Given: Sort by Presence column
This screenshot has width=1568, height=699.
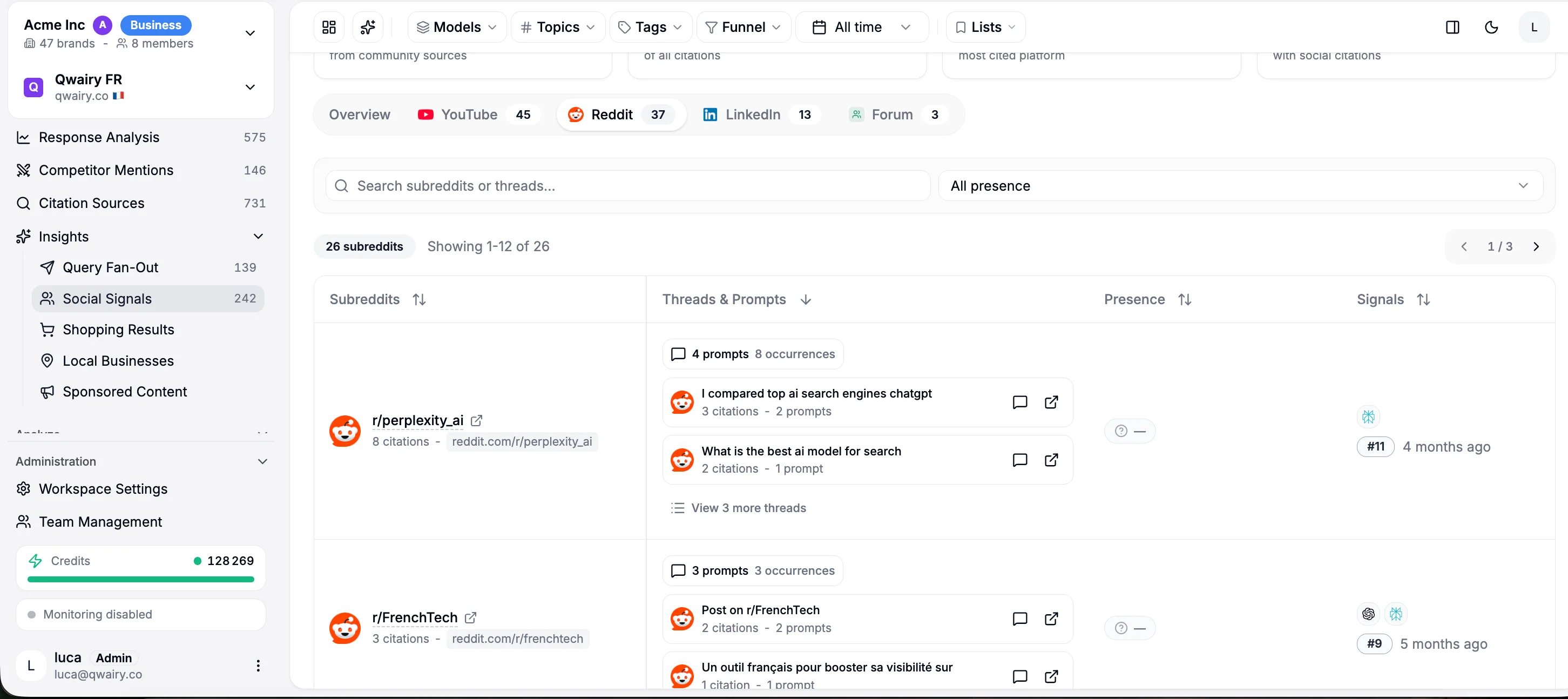Looking at the screenshot, I should click(1147, 300).
